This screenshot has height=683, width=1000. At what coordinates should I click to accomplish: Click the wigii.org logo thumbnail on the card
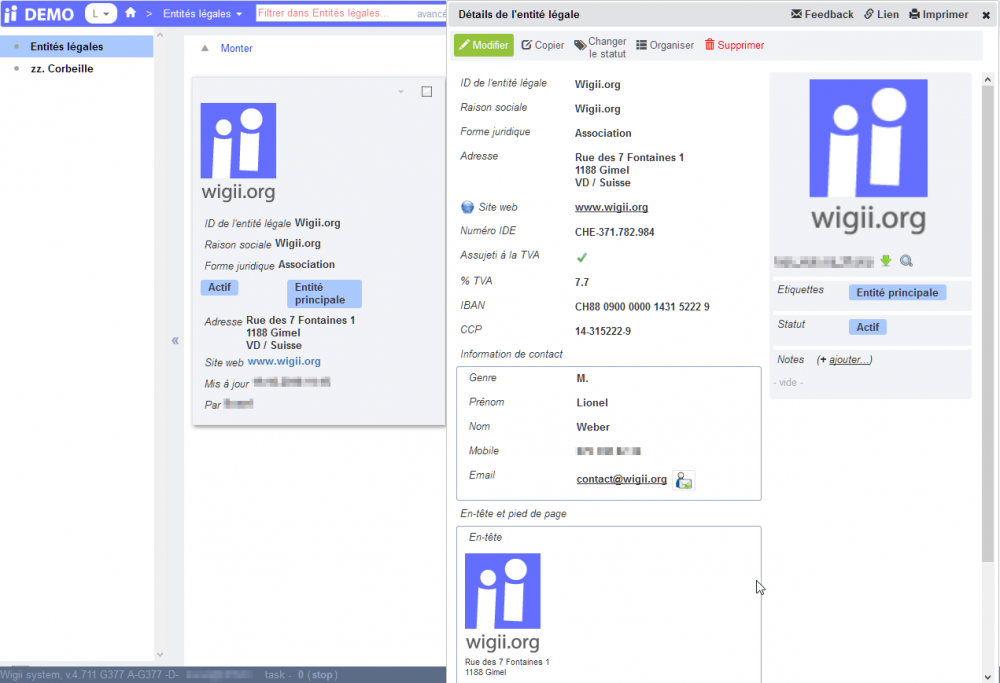point(239,152)
